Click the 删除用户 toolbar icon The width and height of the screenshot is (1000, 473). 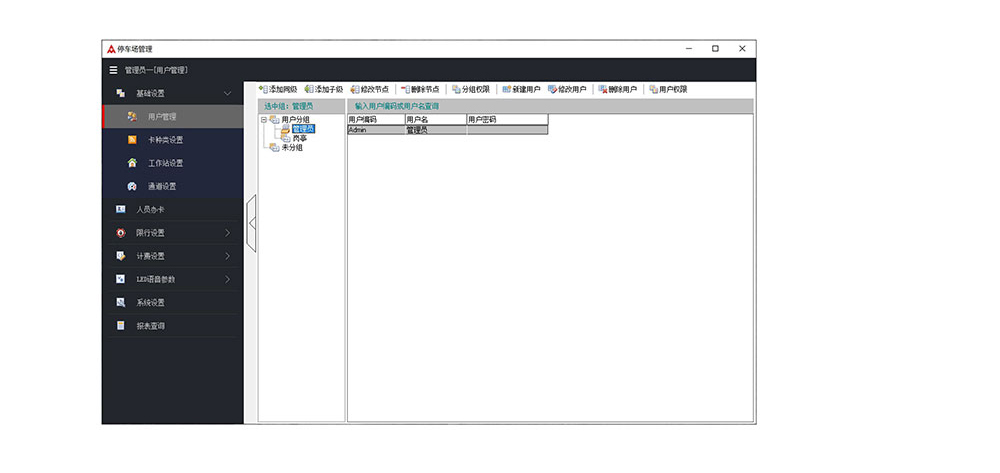(x=602, y=89)
